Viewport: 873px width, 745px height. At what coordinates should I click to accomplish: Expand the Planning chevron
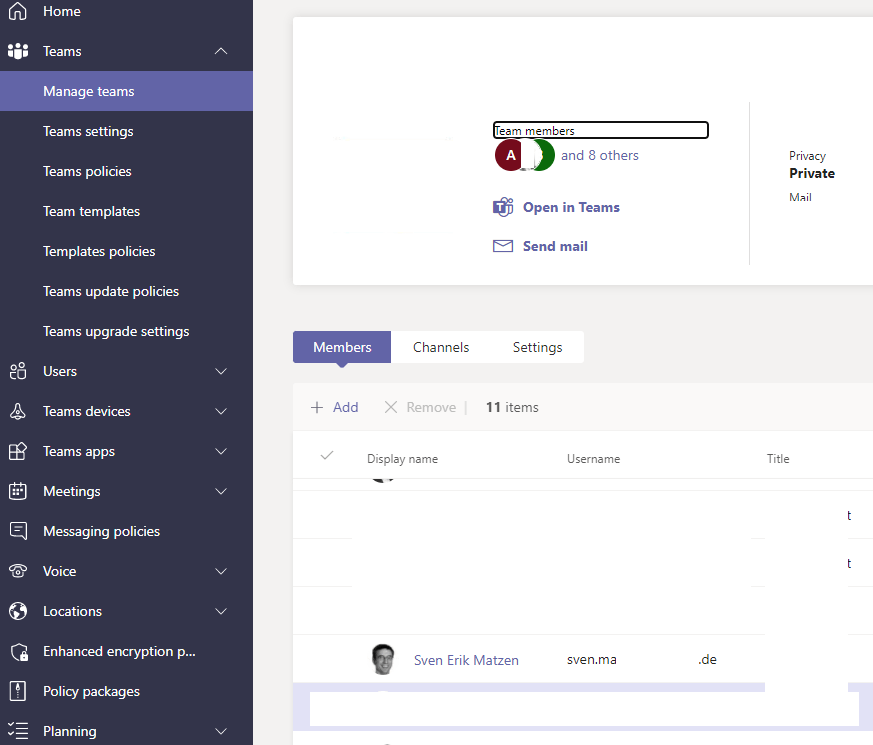[x=221, y=731]
